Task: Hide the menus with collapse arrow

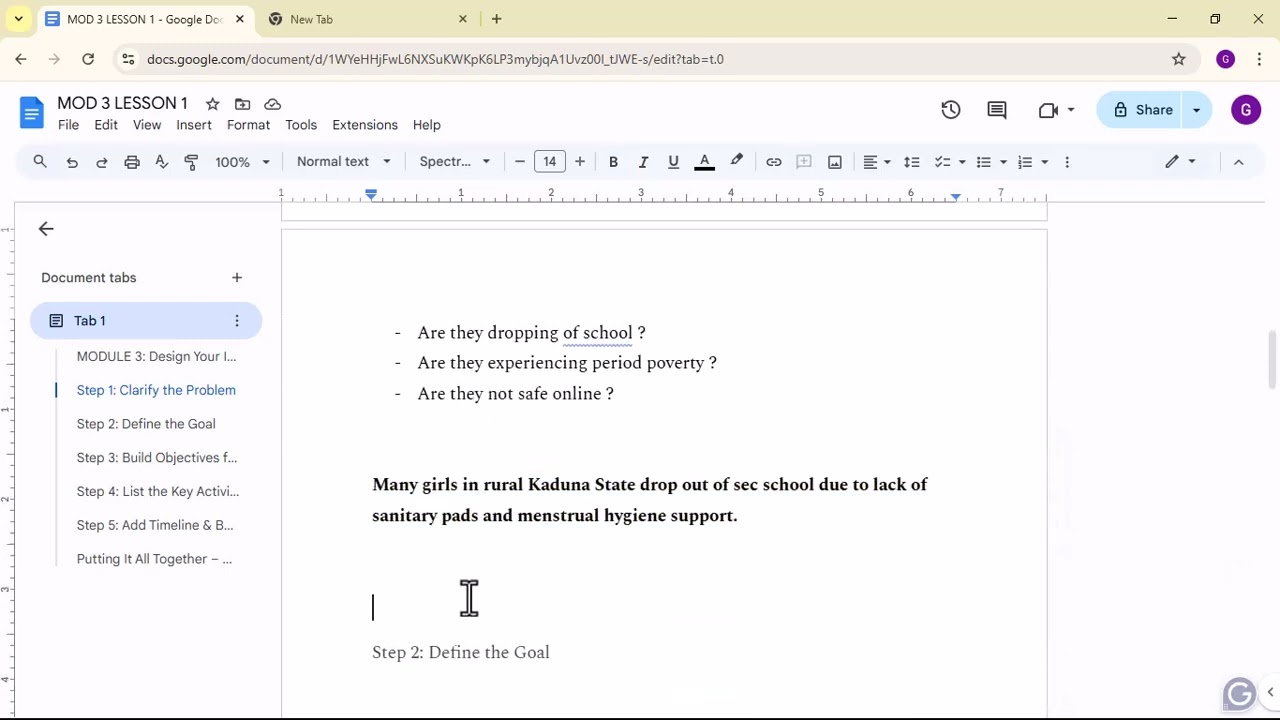Action: coord(1238,162)
